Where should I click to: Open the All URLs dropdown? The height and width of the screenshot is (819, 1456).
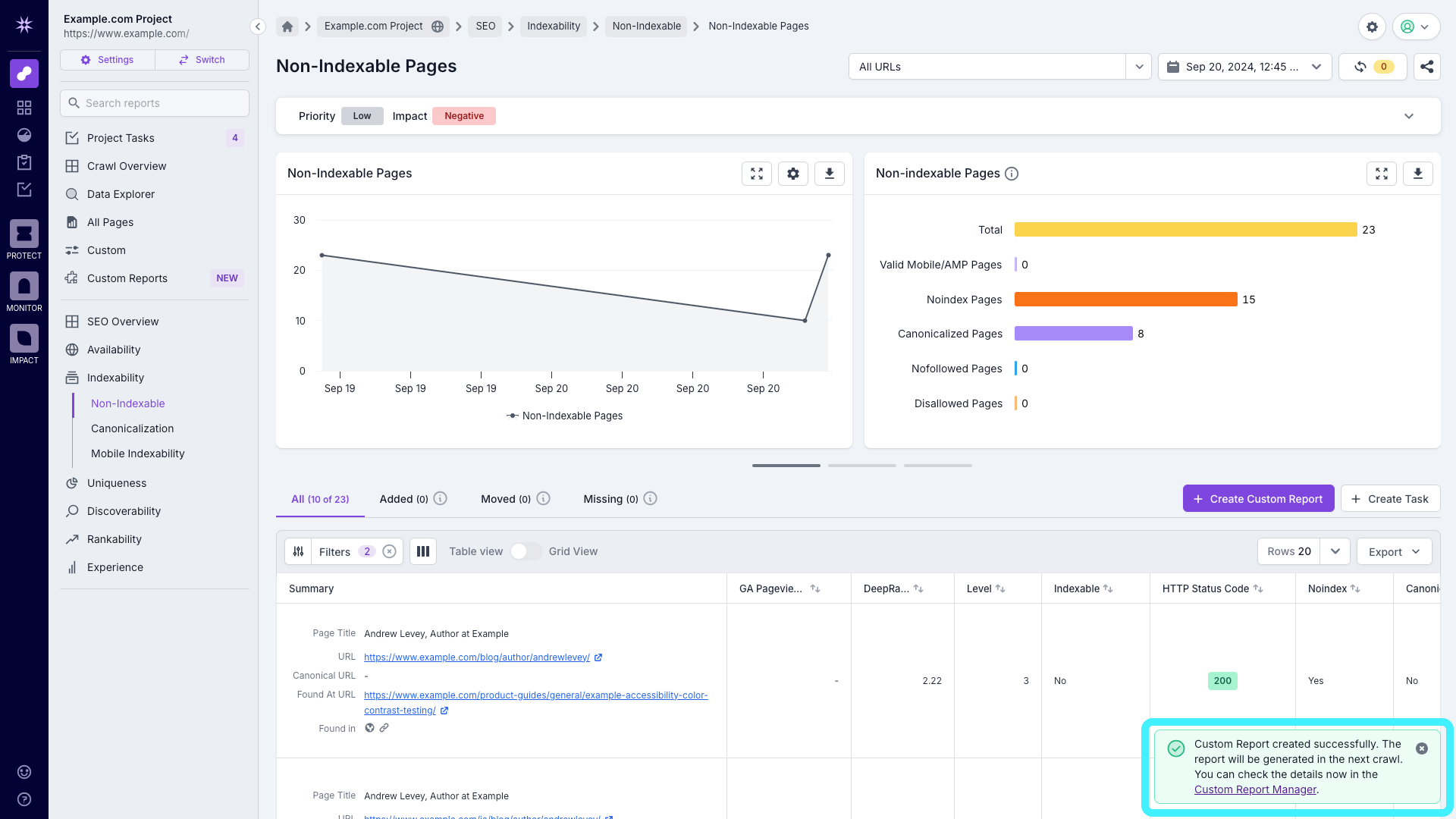pos(1138,67)
